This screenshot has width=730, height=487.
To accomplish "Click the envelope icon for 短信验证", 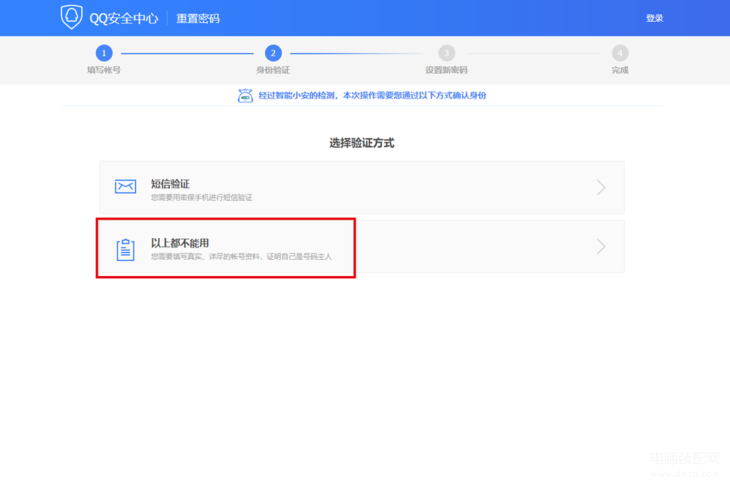I will [126, 186].
